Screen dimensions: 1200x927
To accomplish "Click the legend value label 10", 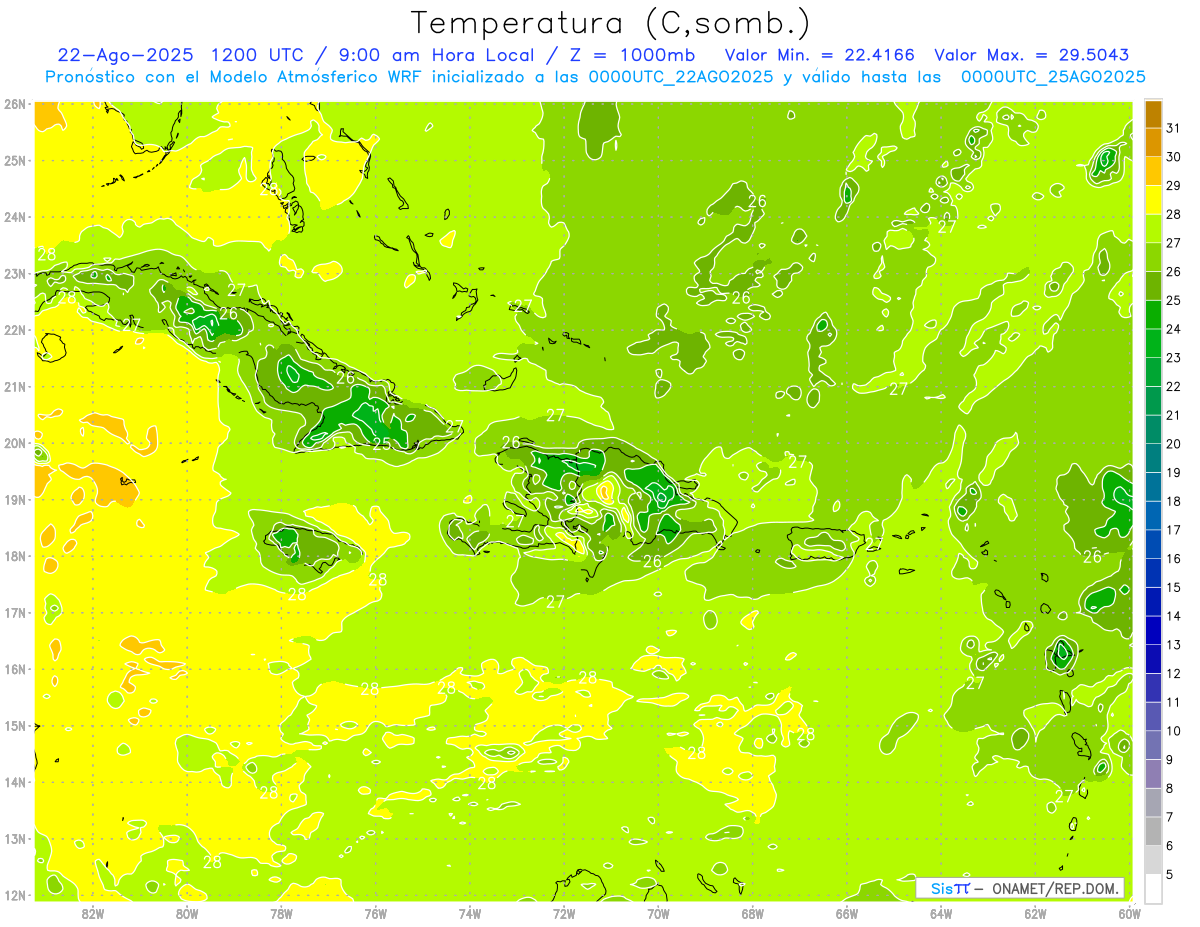I will (1174, 731).
